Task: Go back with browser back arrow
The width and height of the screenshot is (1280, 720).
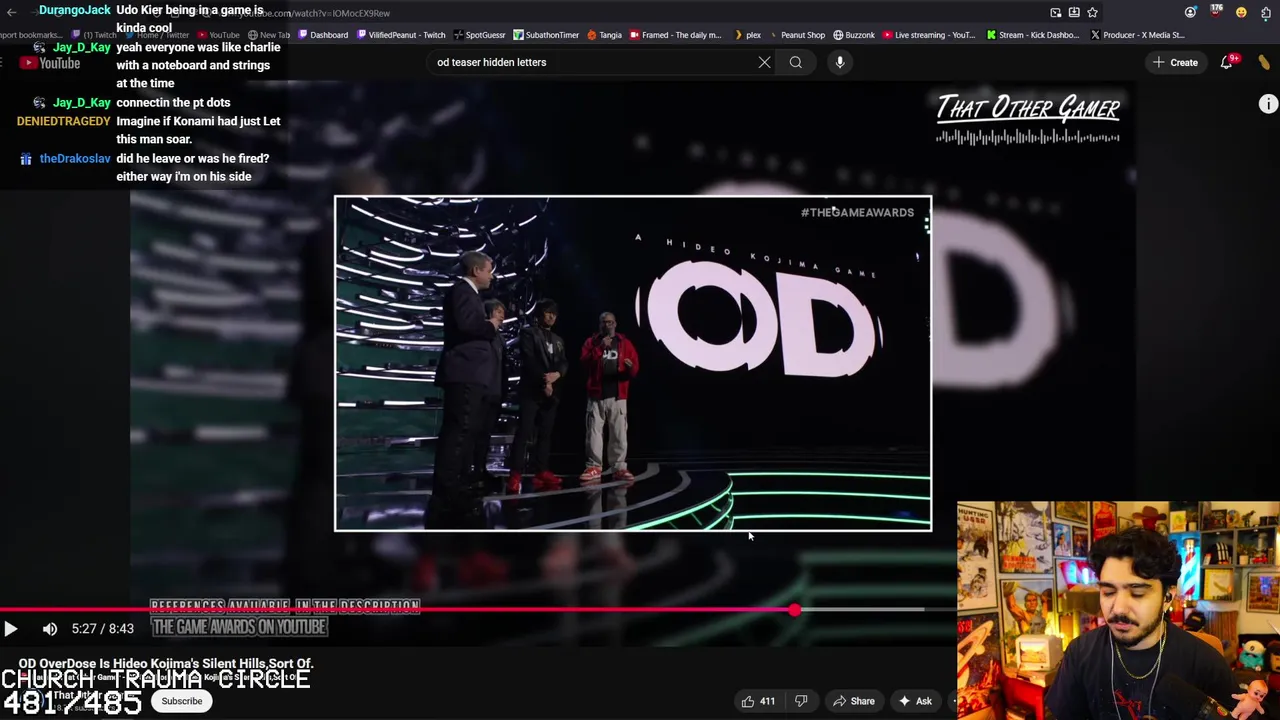Action: [11, 12]
